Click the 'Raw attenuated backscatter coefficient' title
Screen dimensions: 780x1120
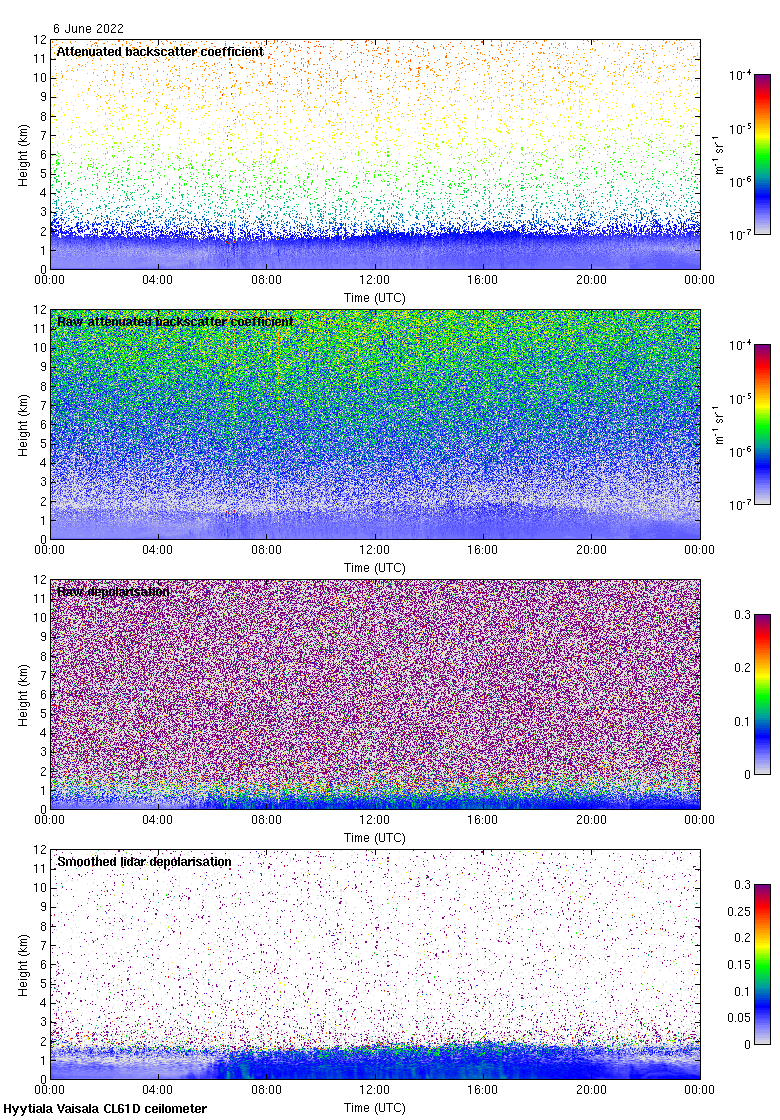click(175, 322)
